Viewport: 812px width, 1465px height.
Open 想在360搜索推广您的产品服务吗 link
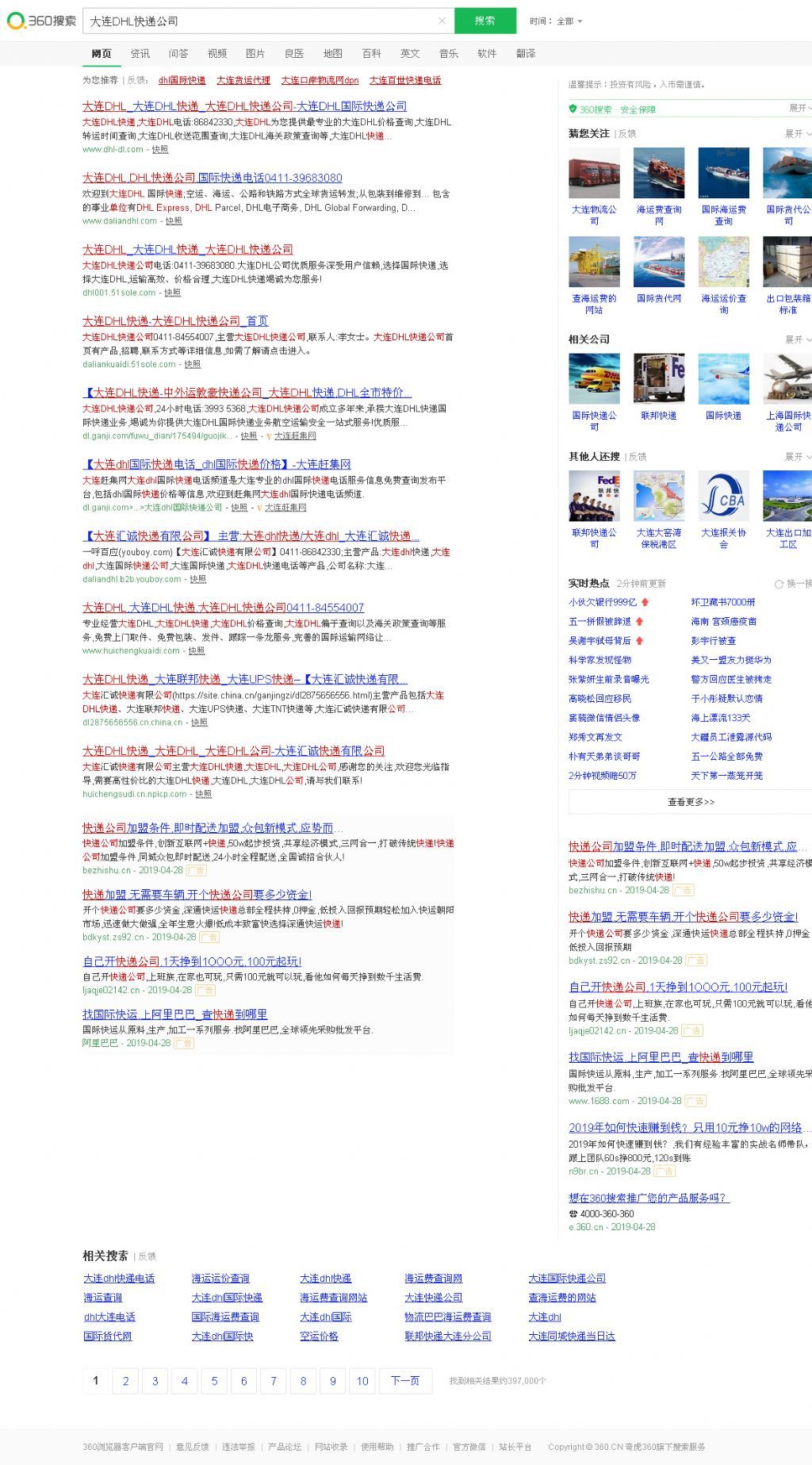(x=648, y=1198)
